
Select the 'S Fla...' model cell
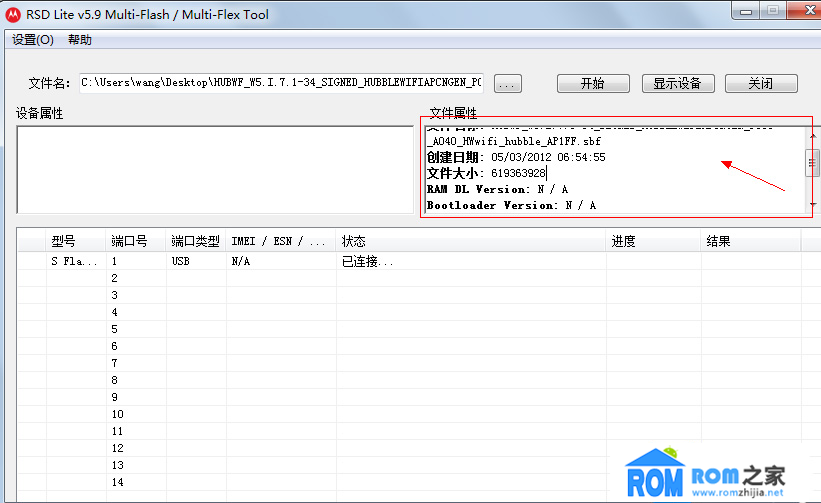pyautogui.click(x=74, y=261)
